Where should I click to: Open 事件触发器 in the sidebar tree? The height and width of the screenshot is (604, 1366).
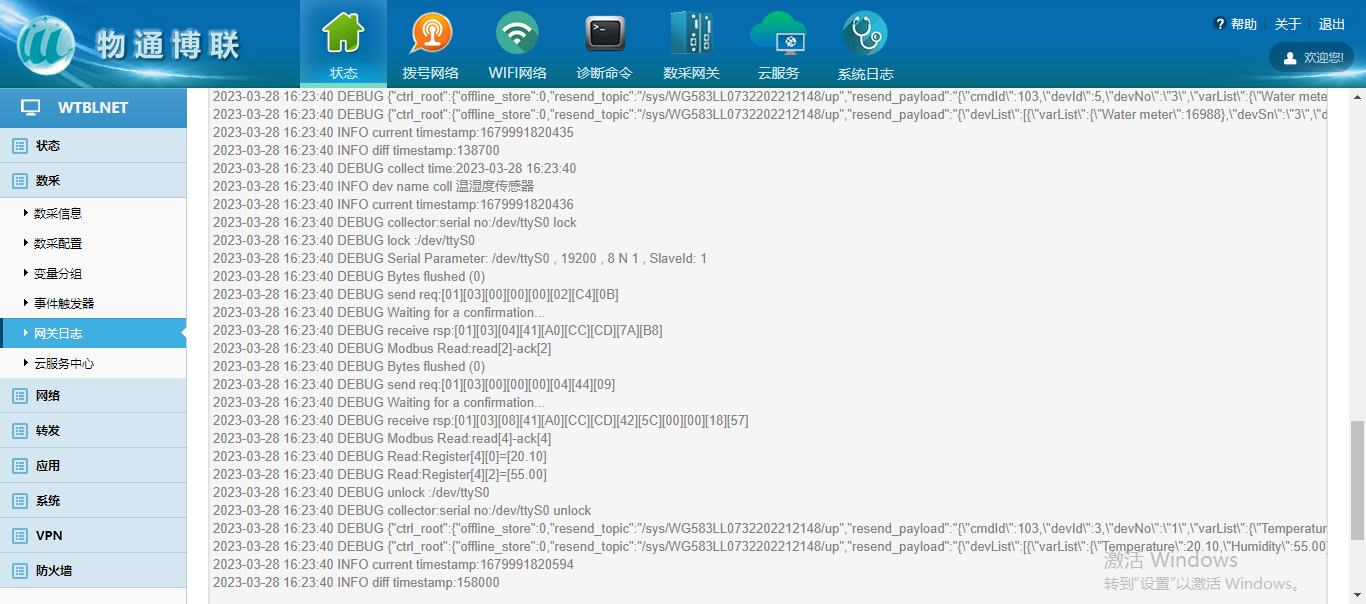64,304
